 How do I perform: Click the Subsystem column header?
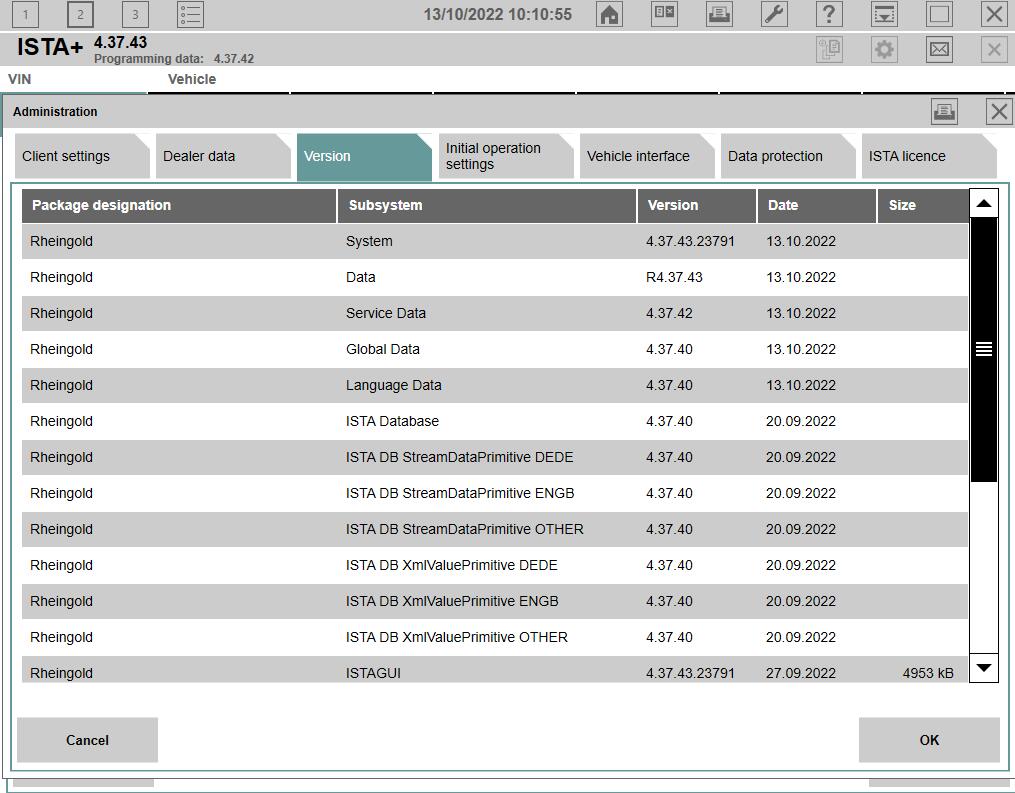(487, 205)
